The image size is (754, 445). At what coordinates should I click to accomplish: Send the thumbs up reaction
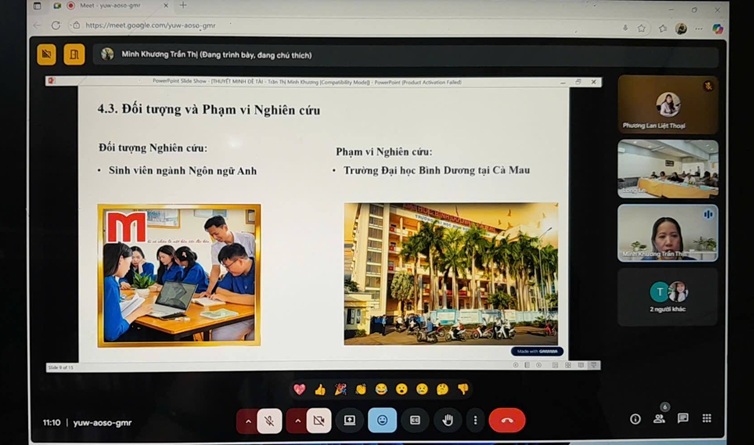pyautogui.click(x=320, y=389)
